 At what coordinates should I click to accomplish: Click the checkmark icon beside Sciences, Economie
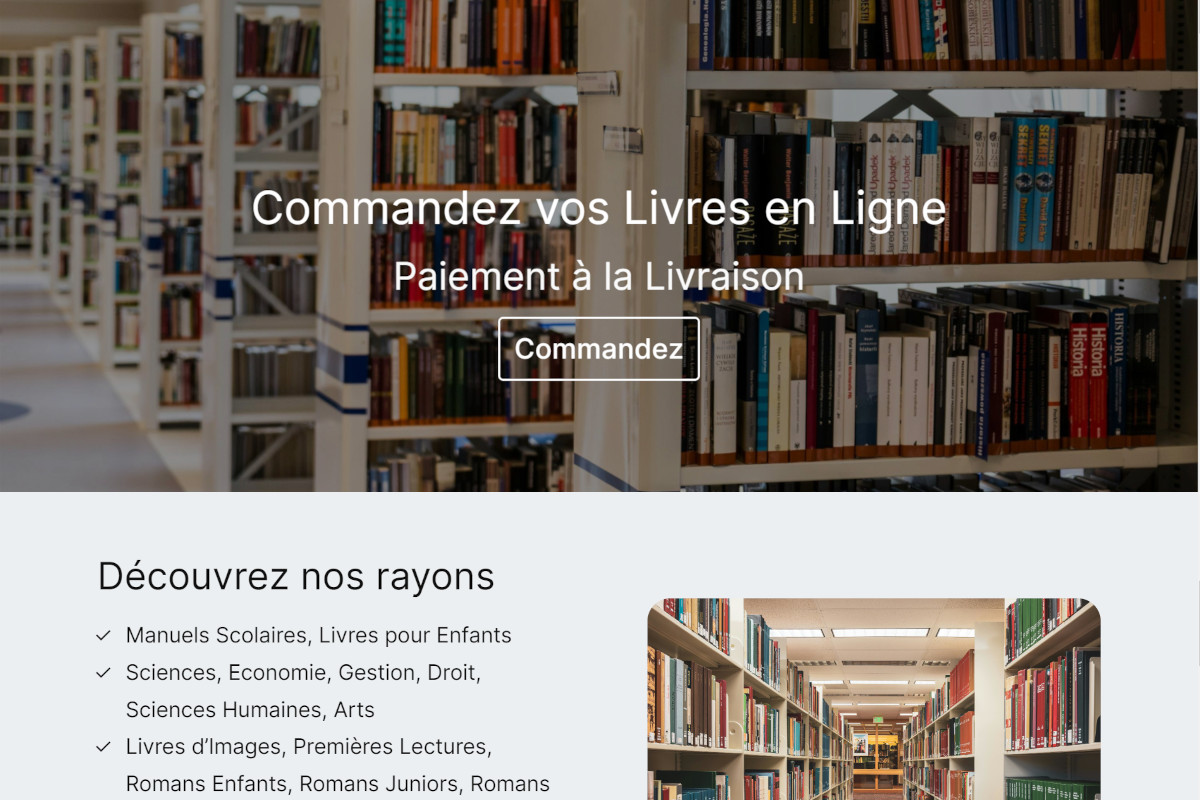[x=103, y=673]
